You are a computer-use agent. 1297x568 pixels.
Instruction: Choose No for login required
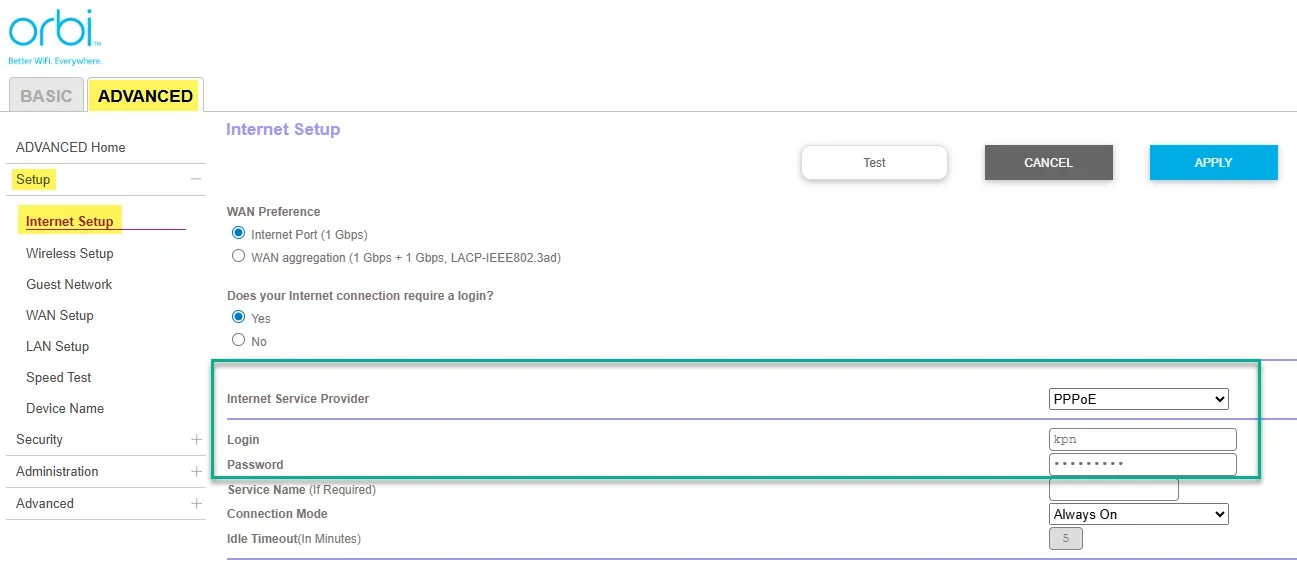238,340
